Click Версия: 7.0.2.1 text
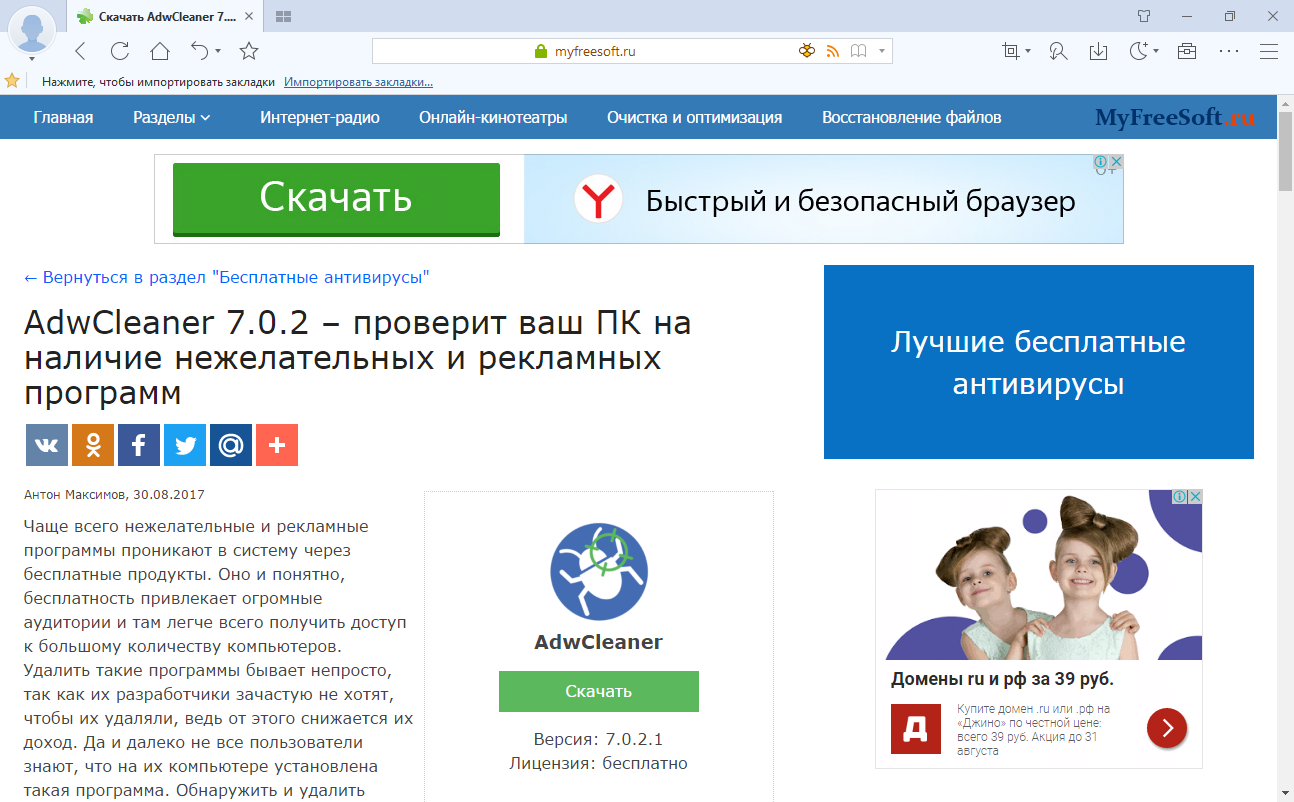The width and height of the screenshot is (1294, 802). click(x=599, y=739)
